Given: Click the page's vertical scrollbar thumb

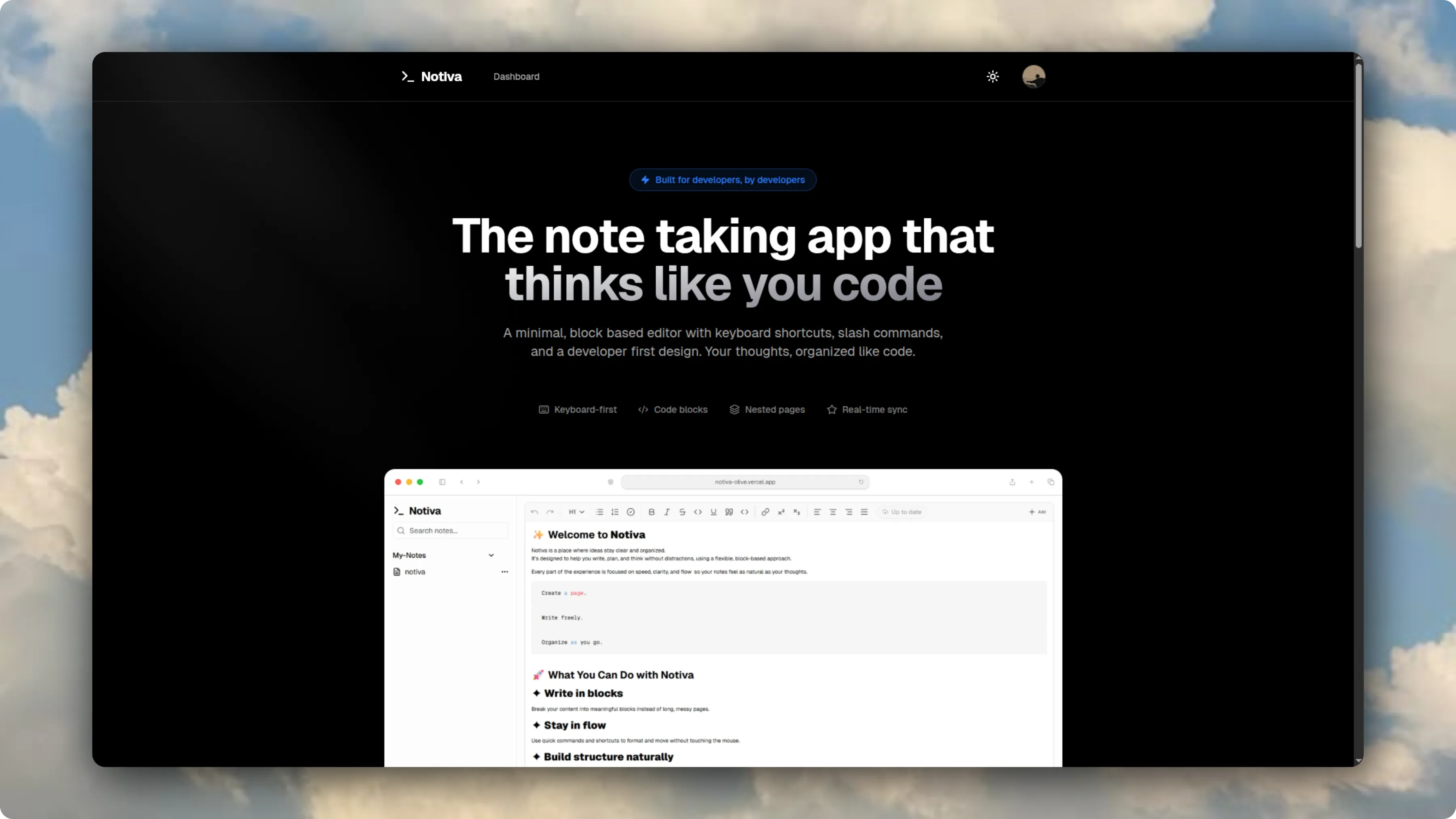Looking at the screenshot, I should (1358, 155).
